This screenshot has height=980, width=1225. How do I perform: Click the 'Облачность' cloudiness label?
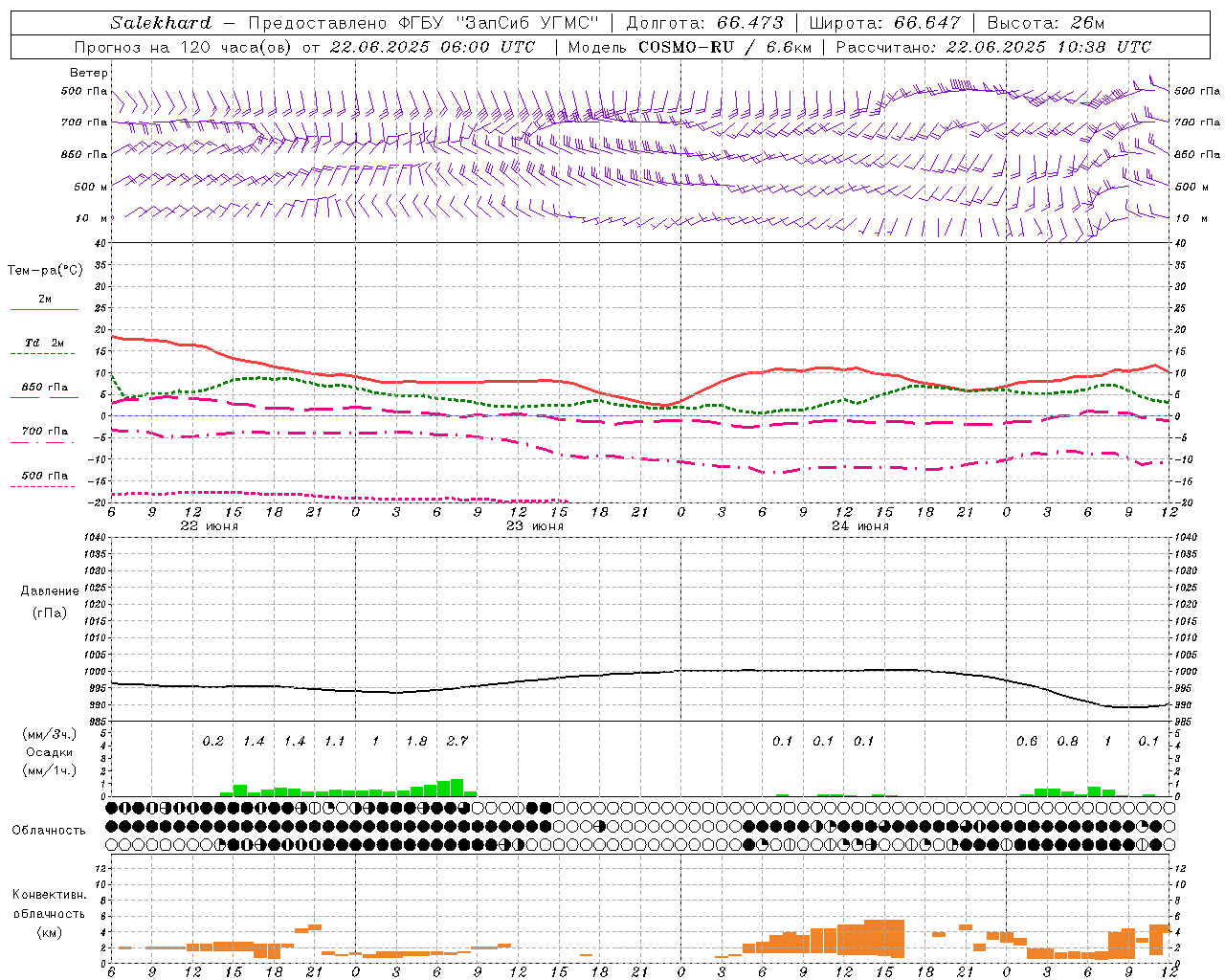pyautogui.click(x=49, y=830)
